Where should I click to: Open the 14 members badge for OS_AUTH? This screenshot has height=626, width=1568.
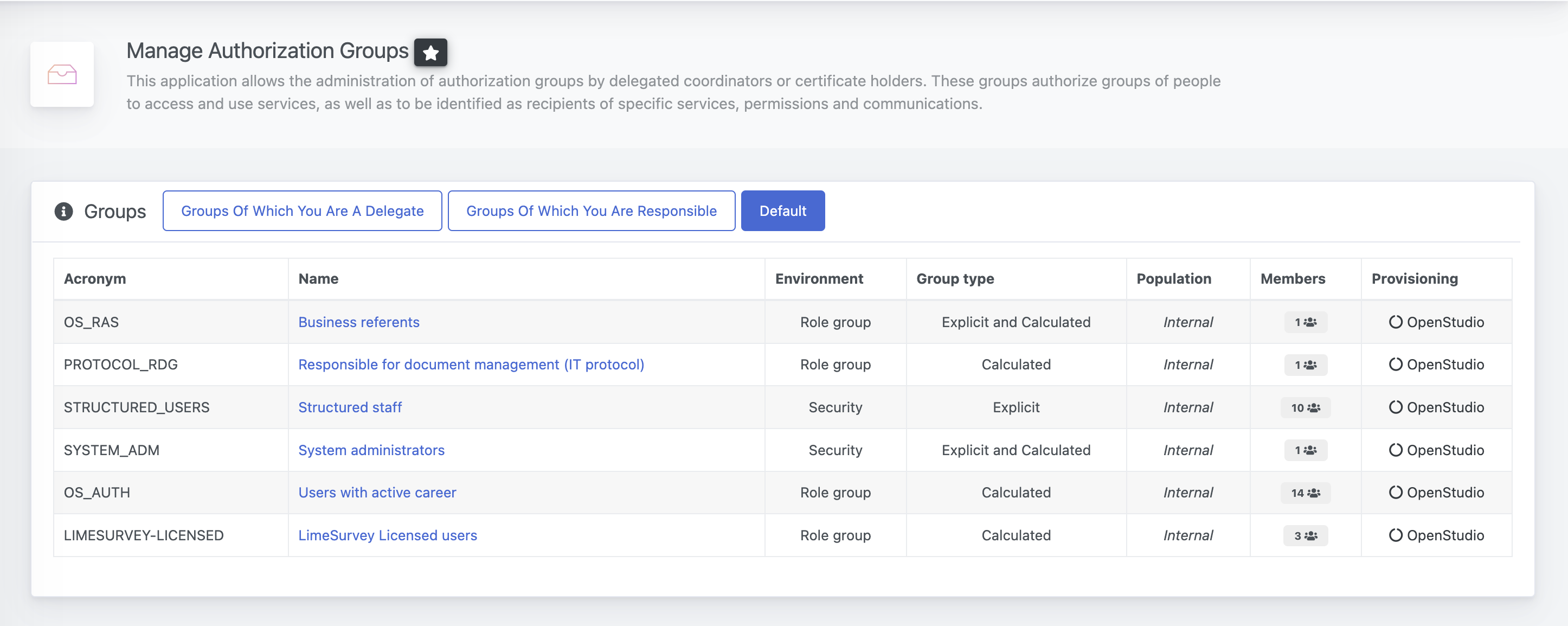[1305, 493]
